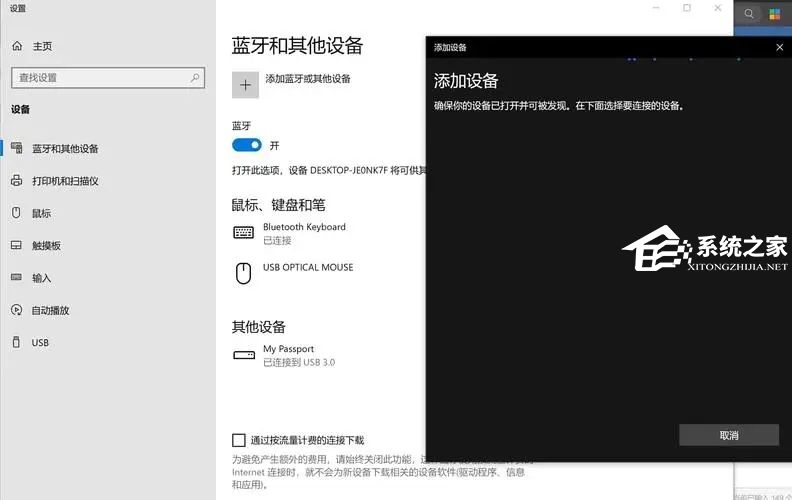The height and width of the screenshot is (500, 792).
Task: Click the 其他设备 section heading
Action: tap(259, 327)
